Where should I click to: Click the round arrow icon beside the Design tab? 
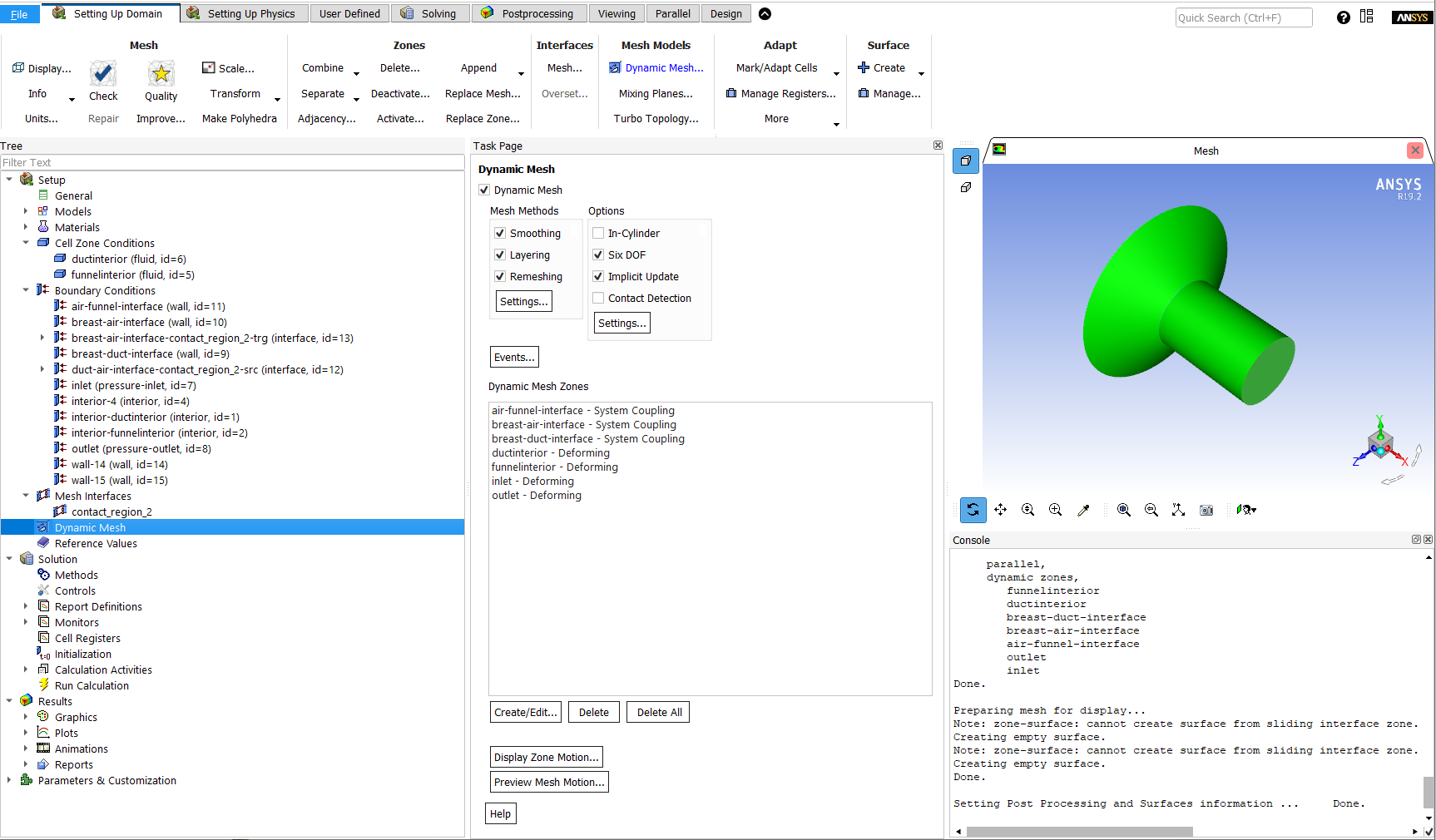point(765,13)
